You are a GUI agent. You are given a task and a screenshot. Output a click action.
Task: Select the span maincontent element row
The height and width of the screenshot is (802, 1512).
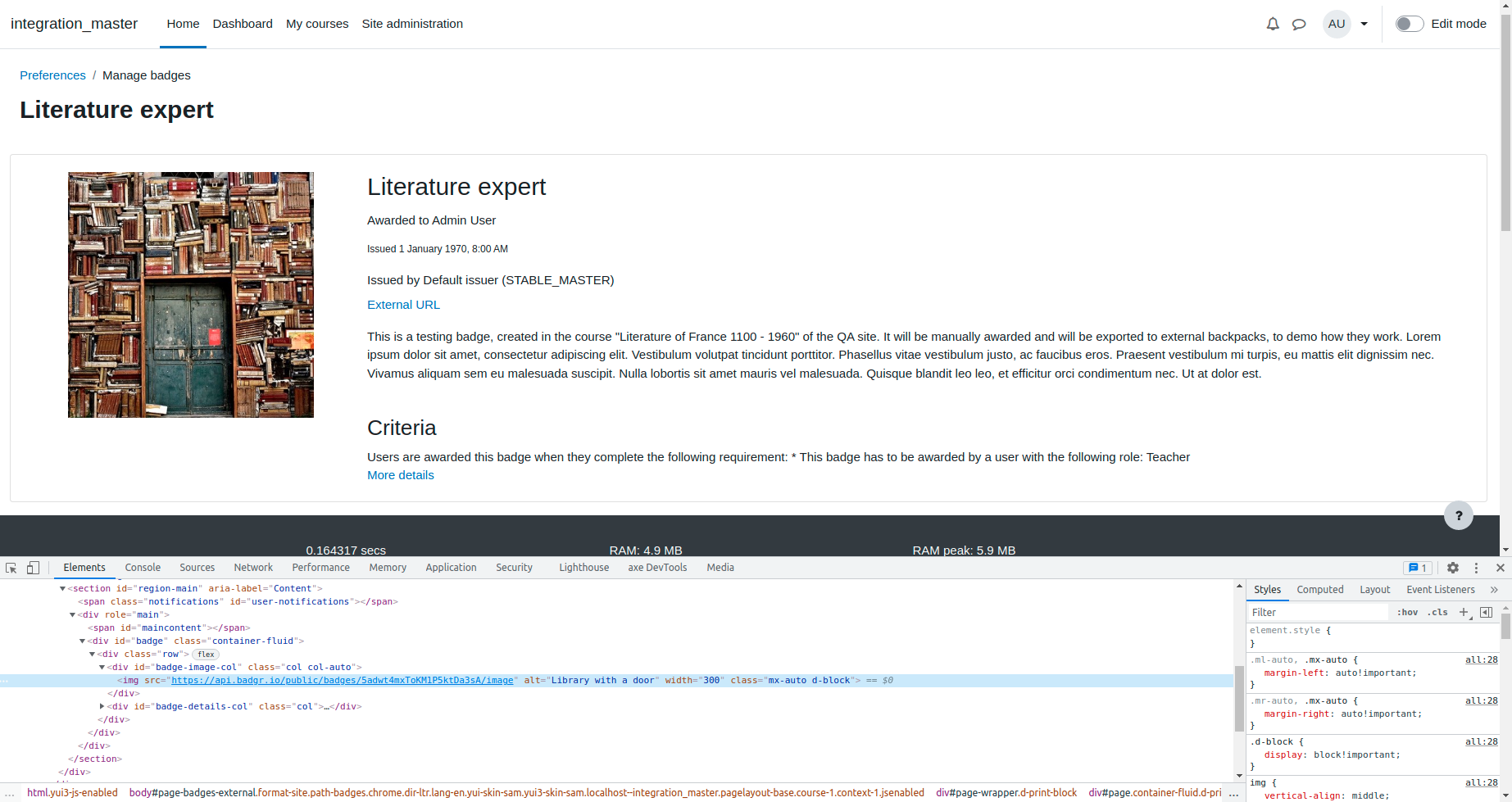pyautogui.click(x=169, y=628)
